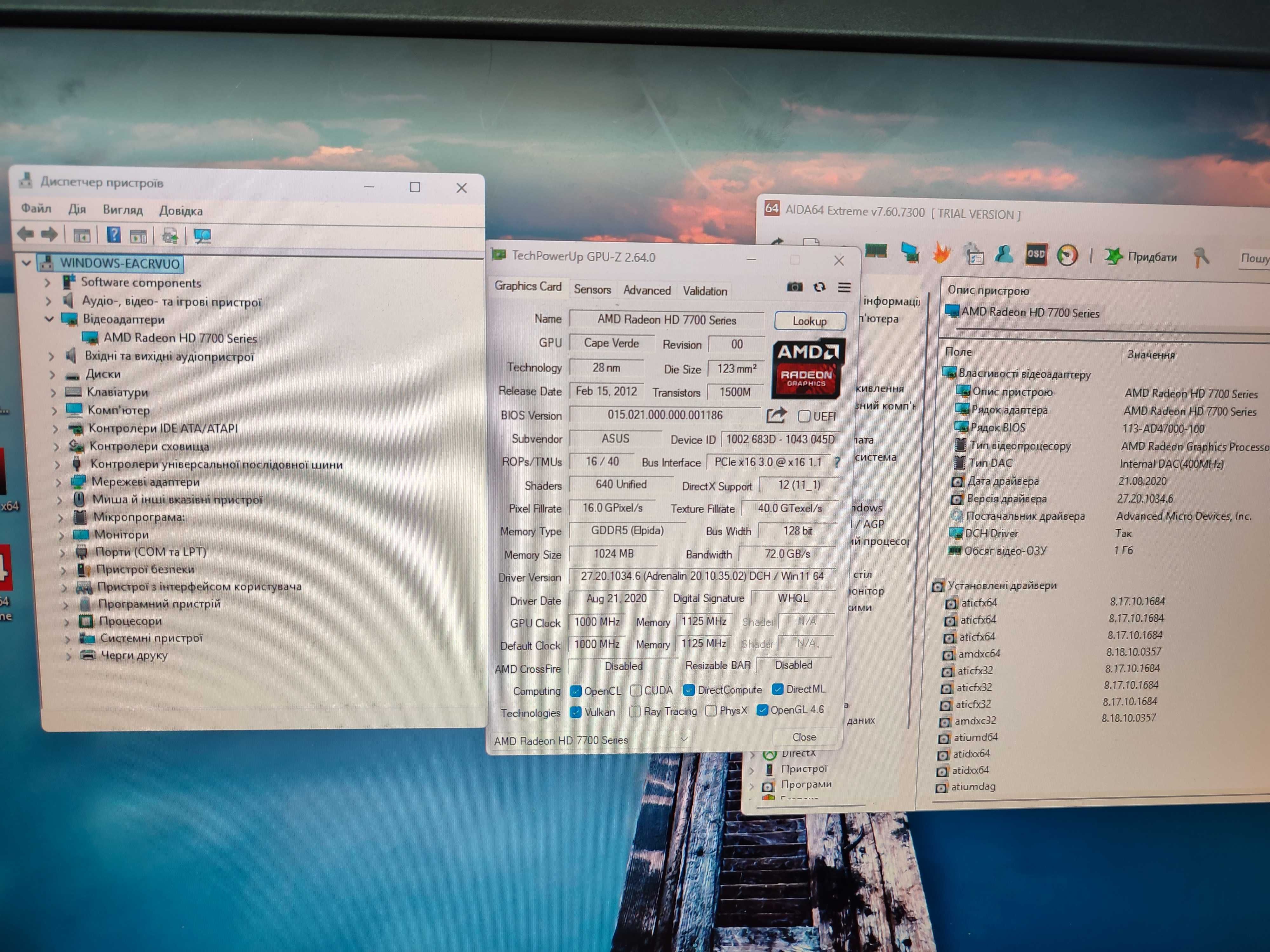The image size is (1270, 952).
Task: Click the AIDA64 report clipboard icon
Action: (974, 254)
